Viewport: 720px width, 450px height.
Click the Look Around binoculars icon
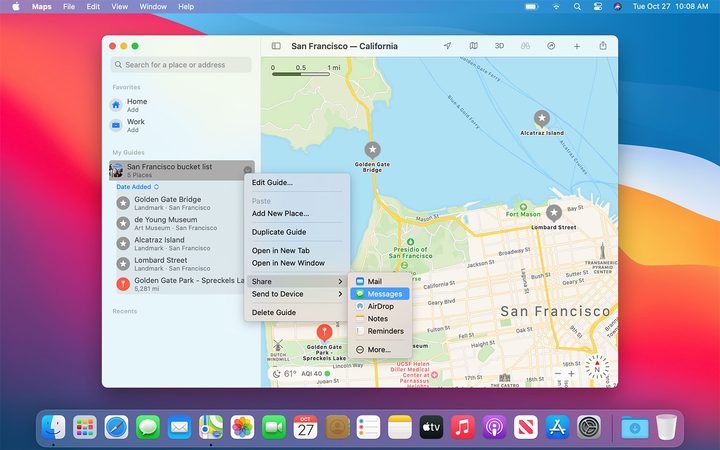click(525, 46)
